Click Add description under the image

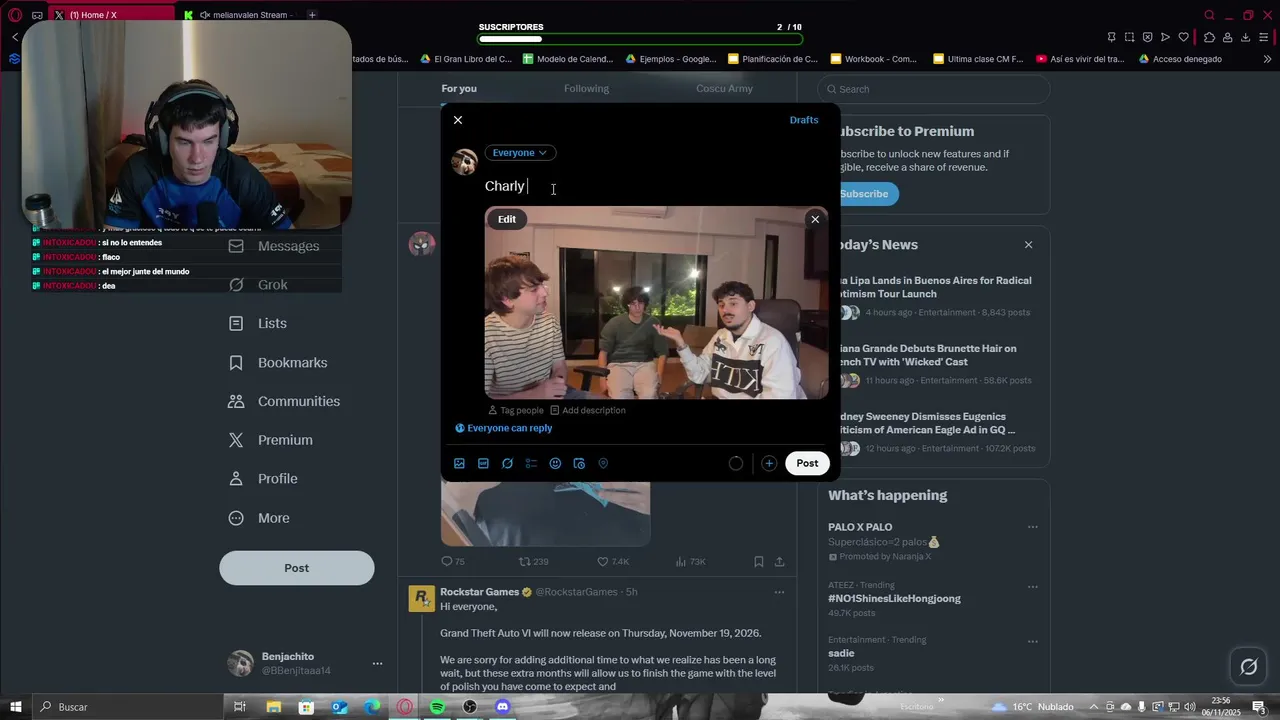pos(588,410)
